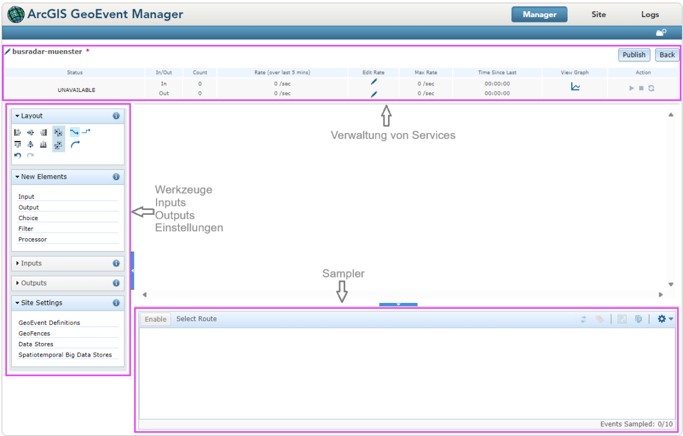The width and height of the screenshot is (683, 436).
Task: Click the canvas scroll down arrow
Action: coord(671,284)
